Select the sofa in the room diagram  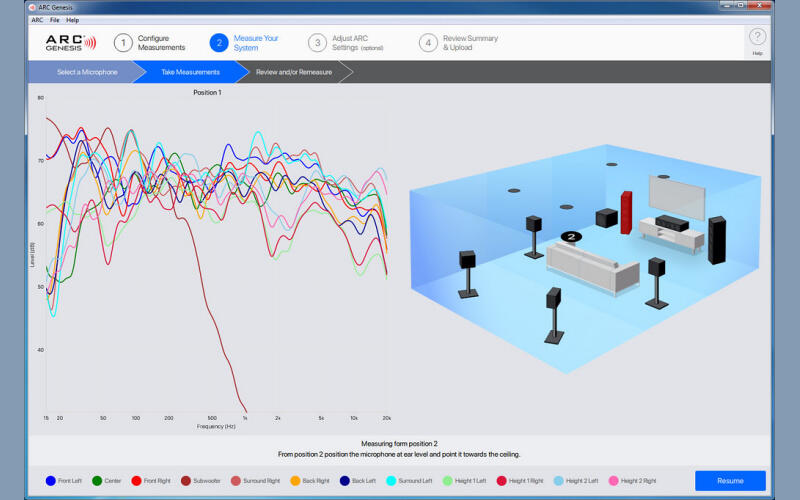[x=593, y=265]
